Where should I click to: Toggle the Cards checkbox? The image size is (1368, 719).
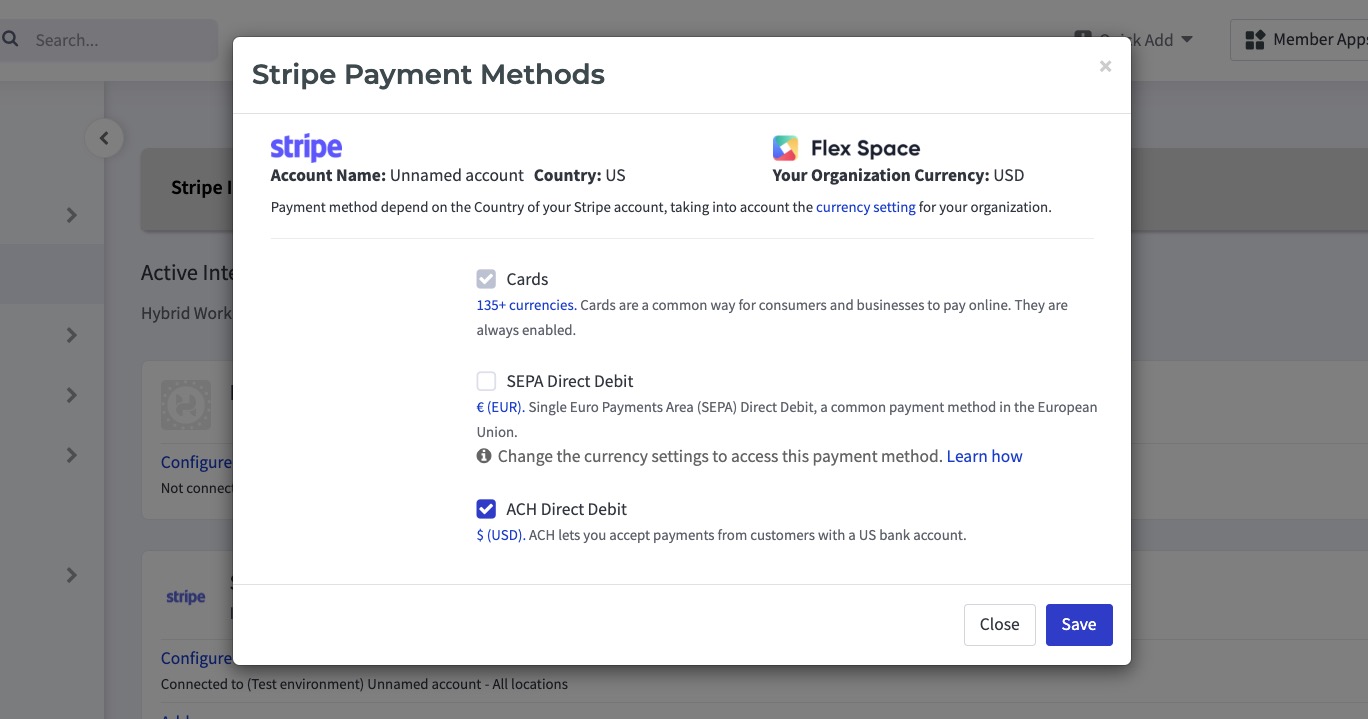pyautogui.click(x=486, y=279)
